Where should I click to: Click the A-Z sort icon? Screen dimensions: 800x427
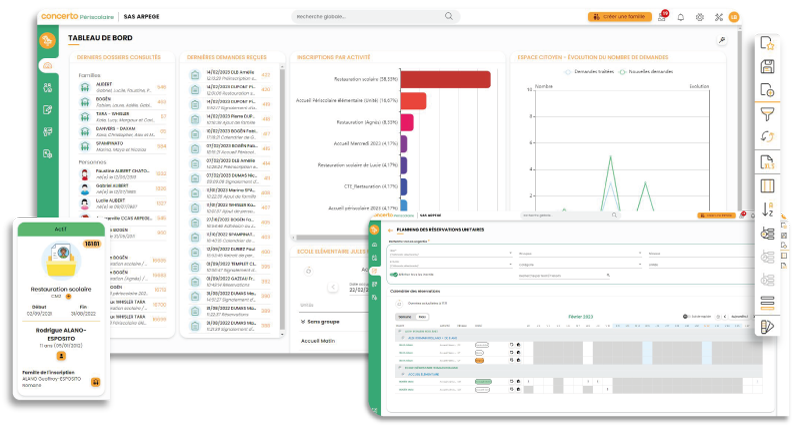pos(767,209)
